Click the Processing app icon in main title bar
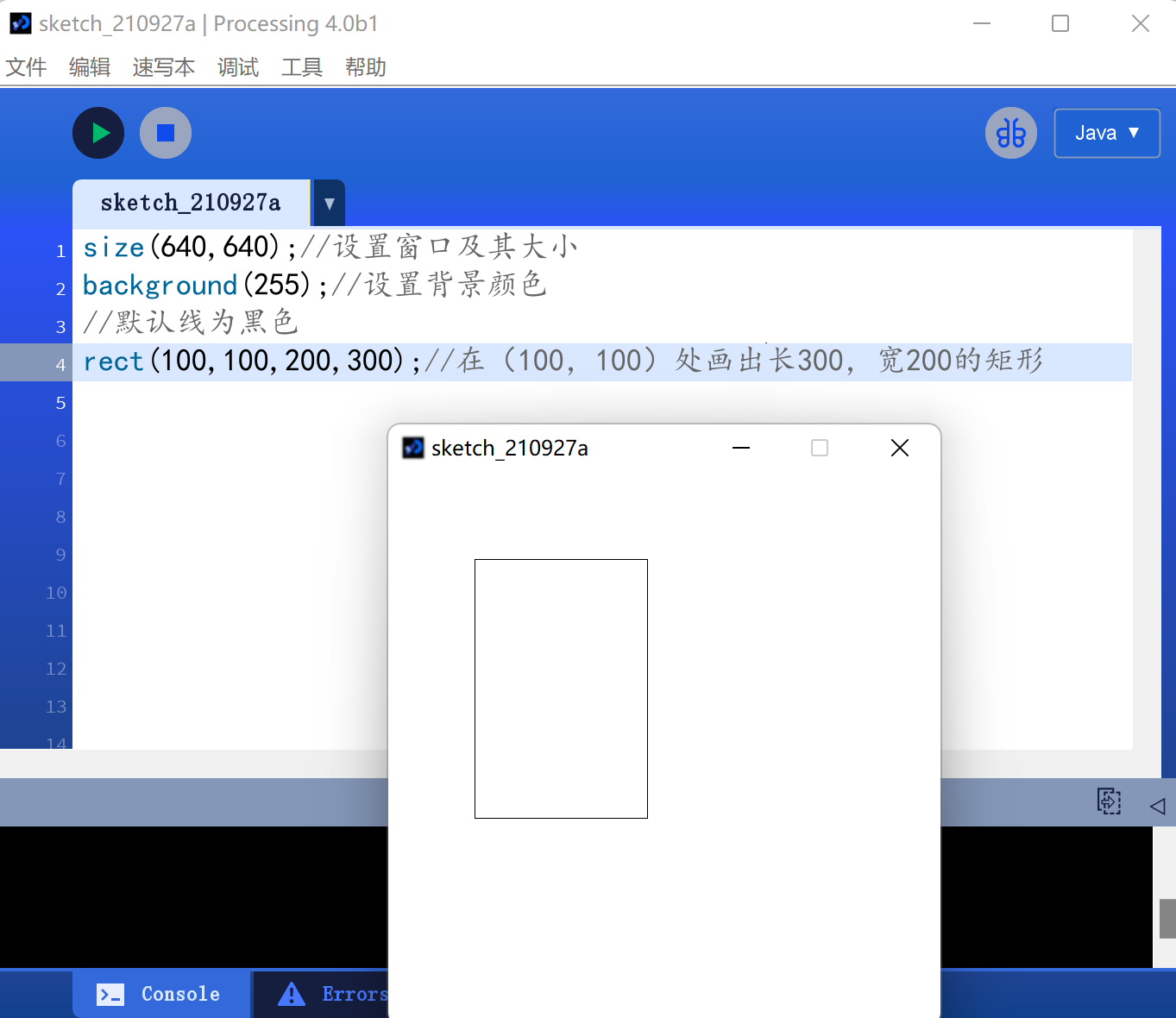This screenshot has width=1176, height=1018. (x=20, y=23)
